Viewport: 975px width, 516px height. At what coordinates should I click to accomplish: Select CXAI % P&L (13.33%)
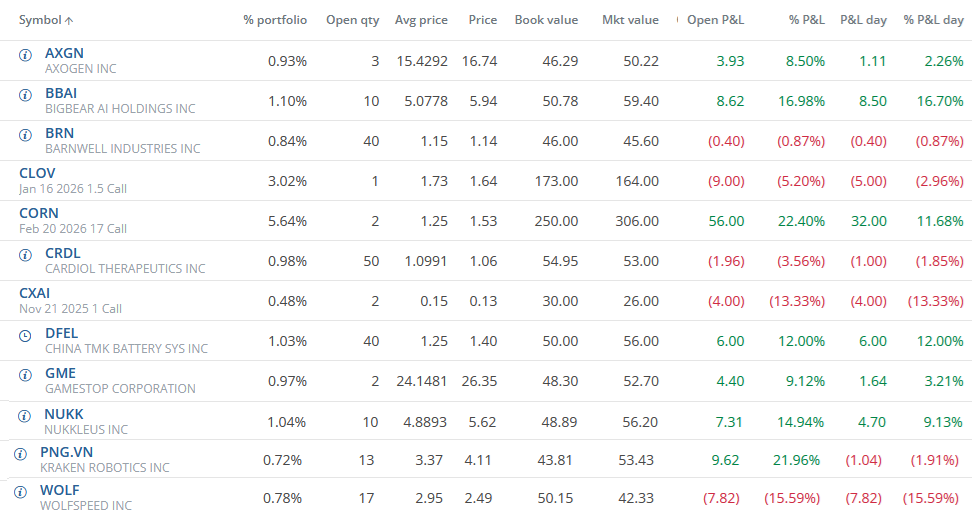click(x=797, y=302)
